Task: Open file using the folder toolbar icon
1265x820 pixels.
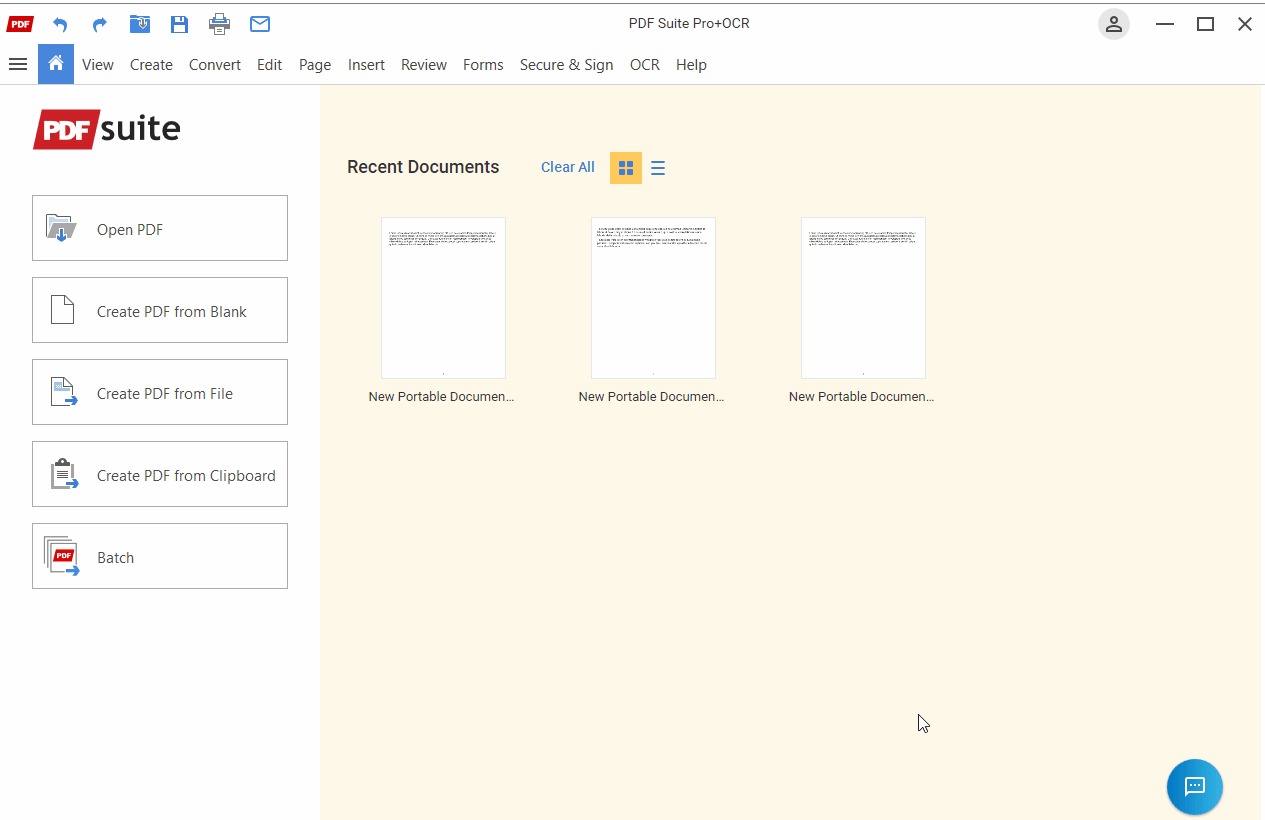Action: point(140,24)
